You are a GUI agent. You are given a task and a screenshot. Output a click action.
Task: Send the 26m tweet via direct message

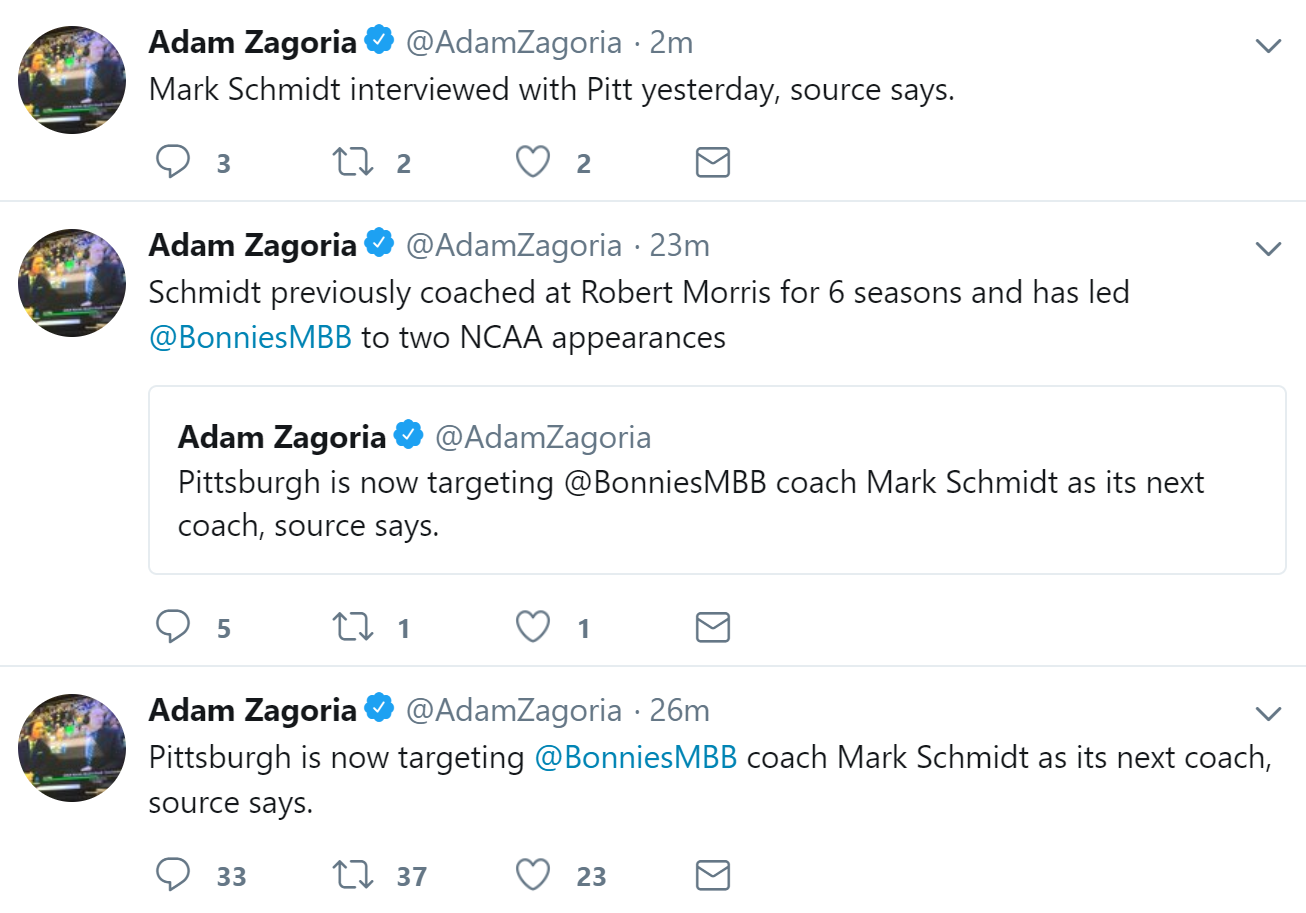point(712,875)
